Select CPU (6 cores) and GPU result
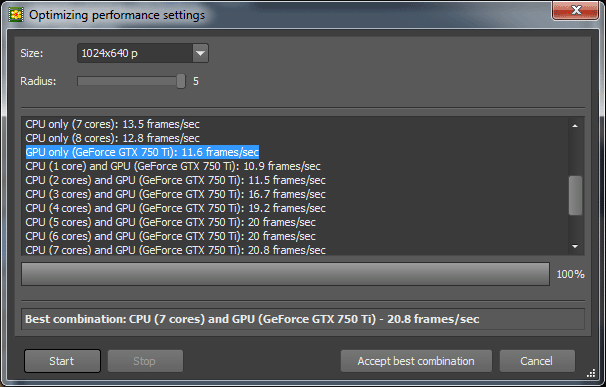Screen dimensions: 606x387 [170, 236]
